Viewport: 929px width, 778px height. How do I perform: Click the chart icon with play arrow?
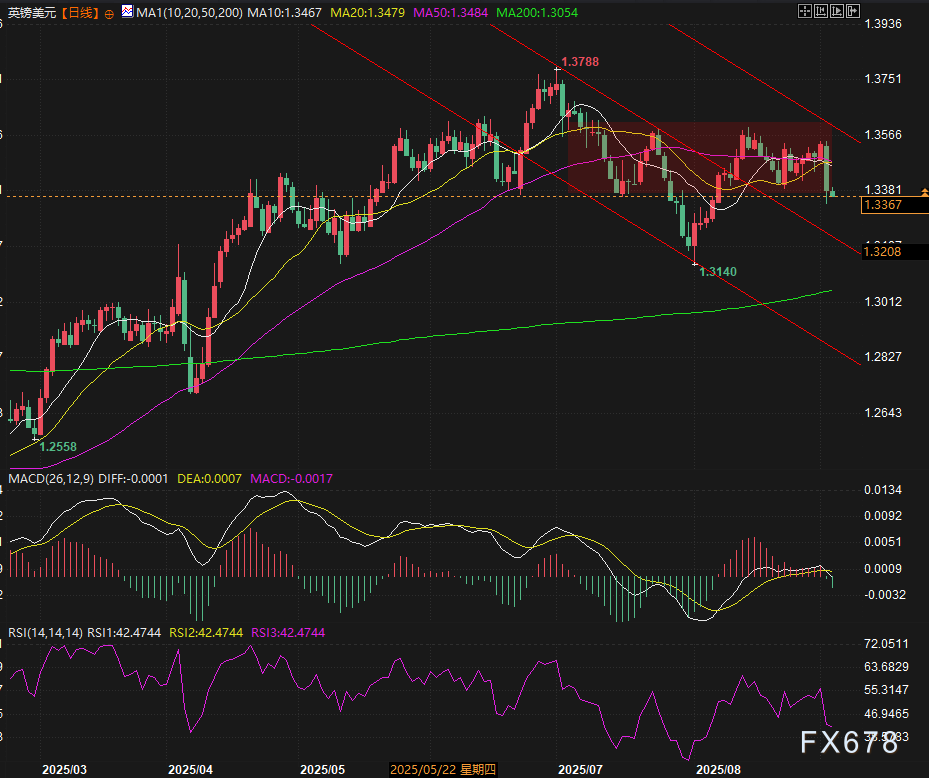pyautogui.click(x=838, y=11)
